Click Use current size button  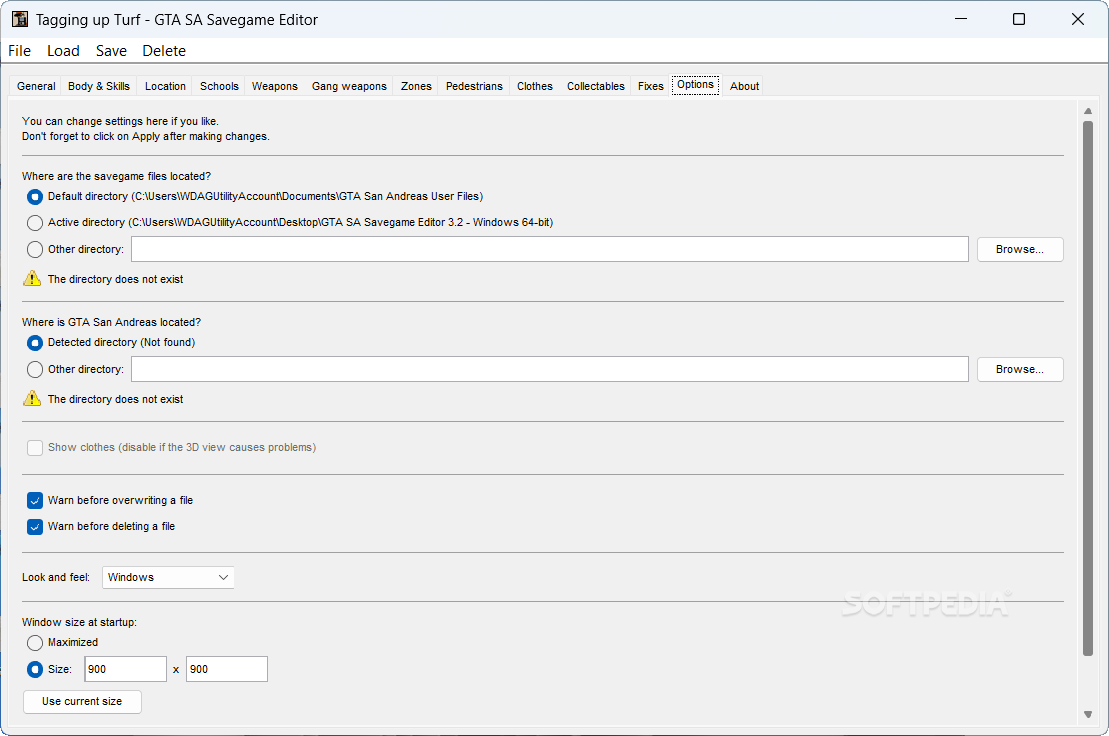(x=82, y=701)
